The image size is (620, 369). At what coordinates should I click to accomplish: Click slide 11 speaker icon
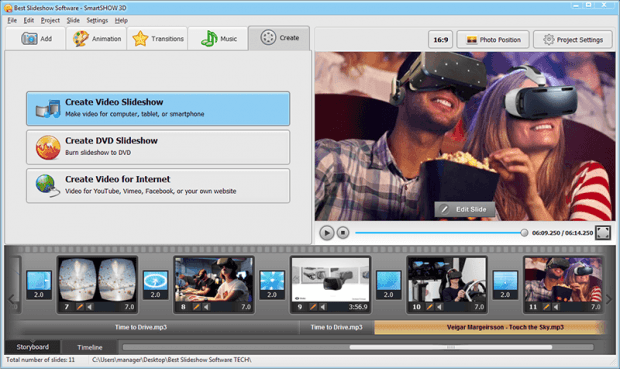556,307
